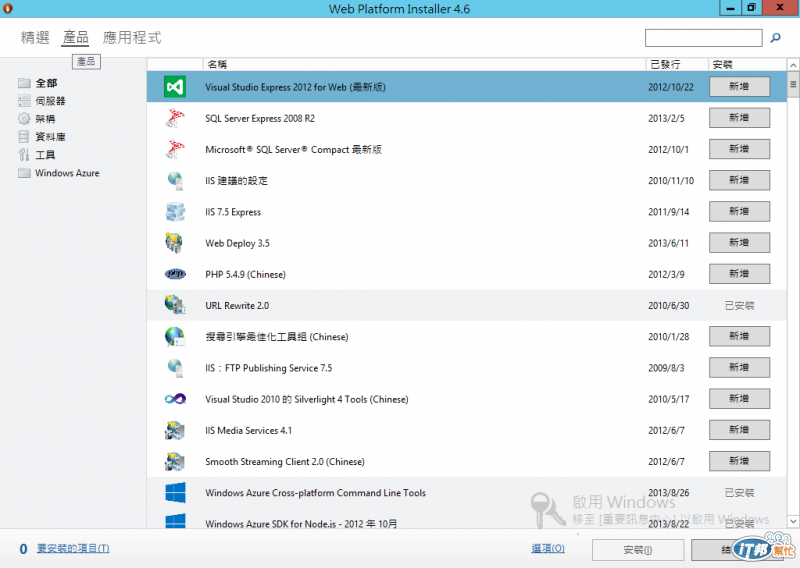Click the IIS 7.5 Express icon

pyautogui.click(x=175, y=212)
